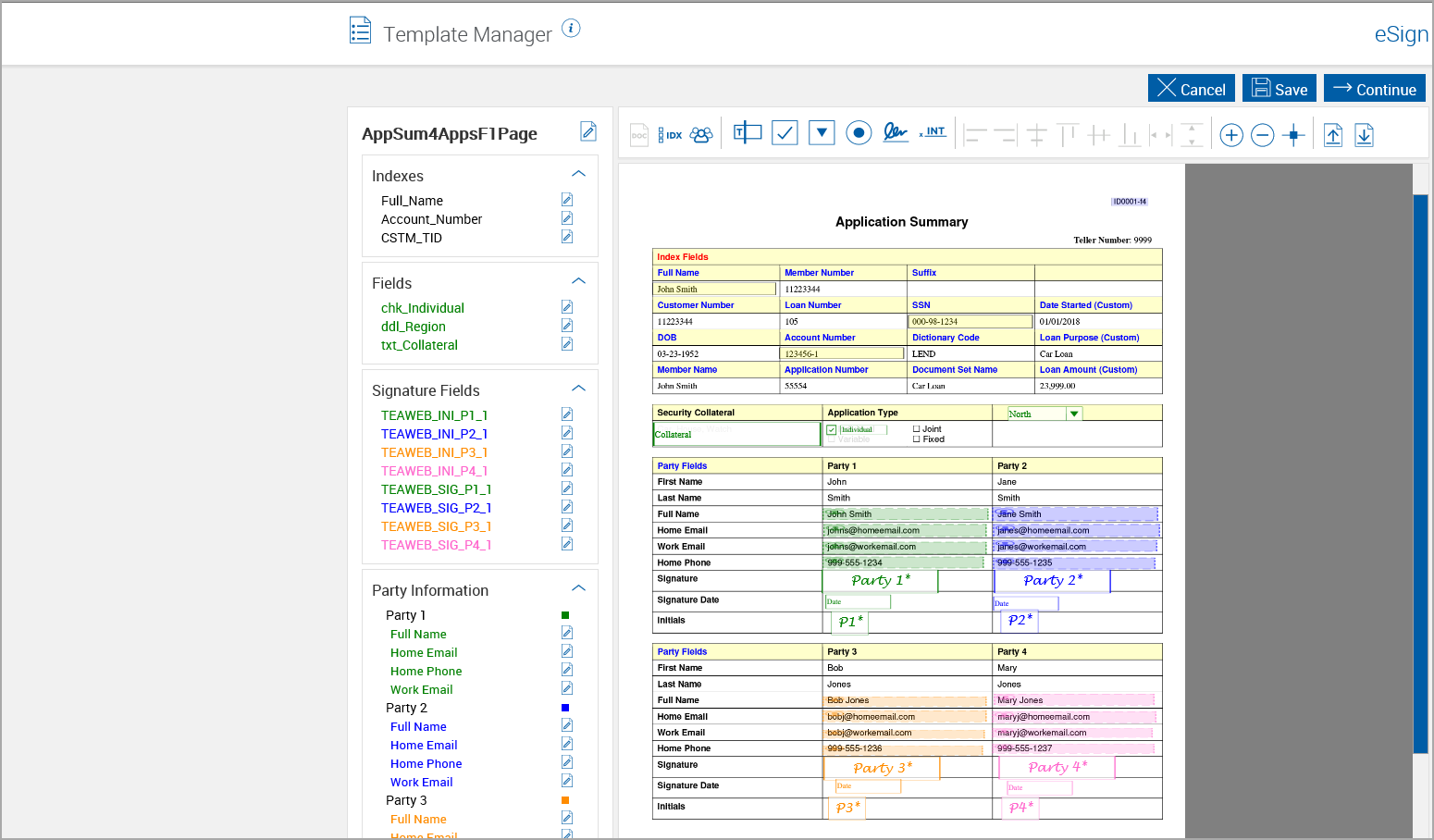Collapse the Party Information section

click(579, 588)
